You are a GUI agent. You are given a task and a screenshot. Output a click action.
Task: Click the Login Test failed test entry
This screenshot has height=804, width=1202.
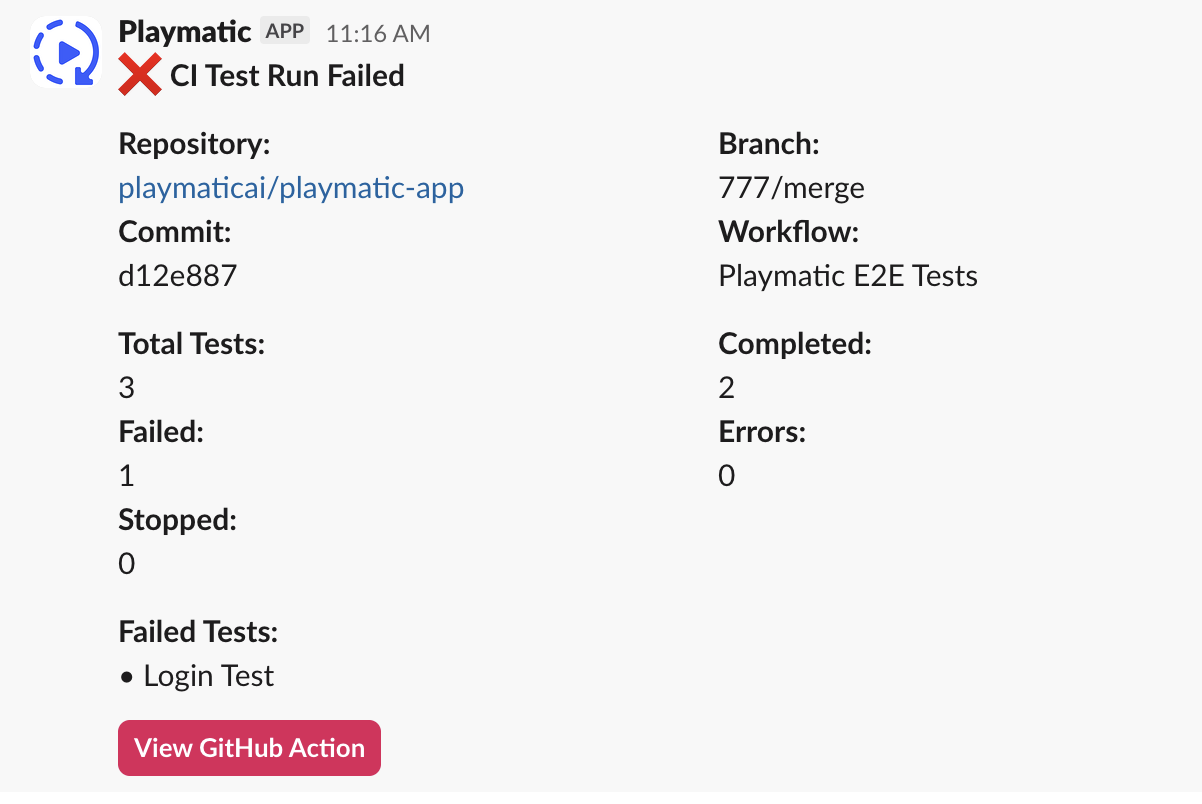(208, 676)
